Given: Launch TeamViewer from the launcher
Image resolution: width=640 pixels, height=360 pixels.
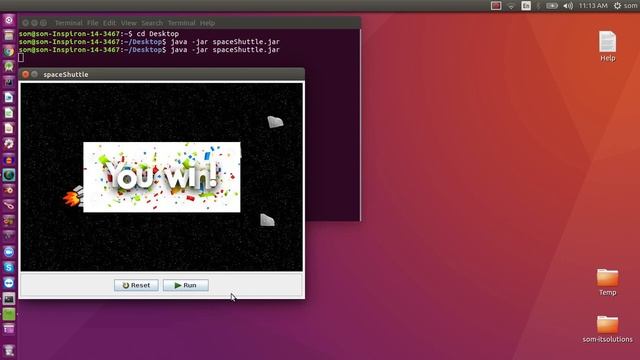Looking at the screenshot, I should click(x=9, y=283).
